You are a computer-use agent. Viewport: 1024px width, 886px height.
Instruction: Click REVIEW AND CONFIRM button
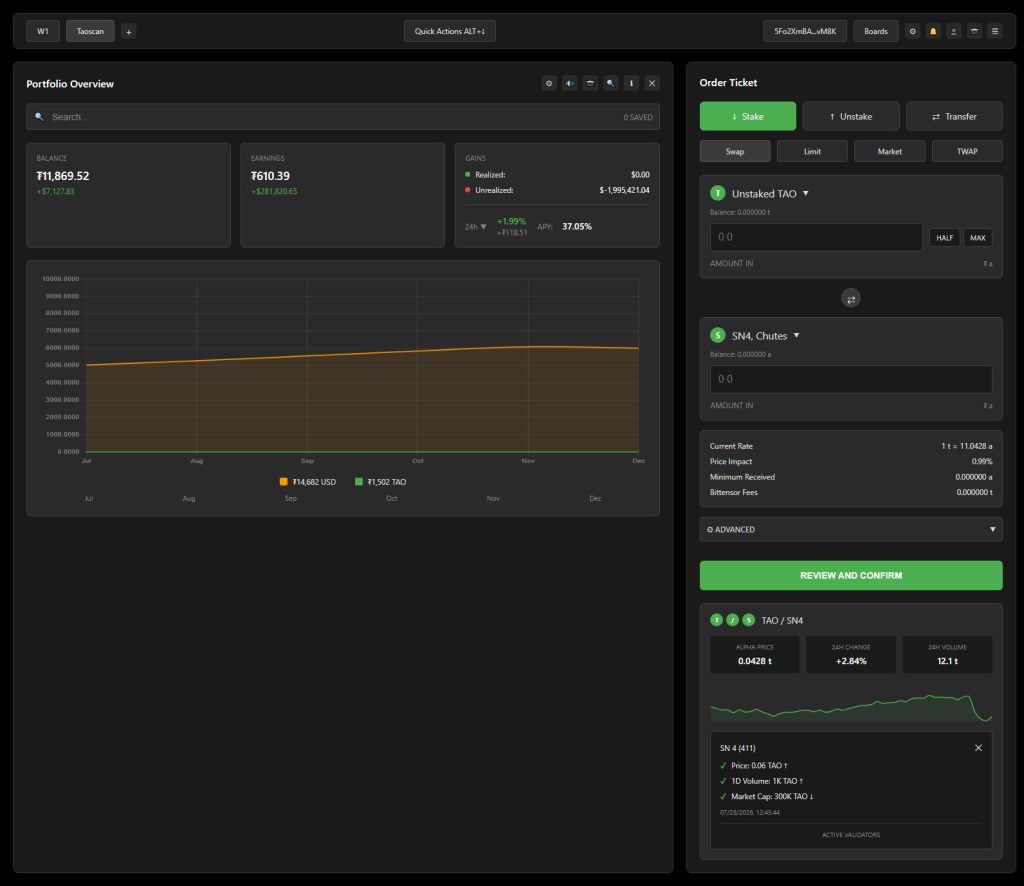pyautogui.click(x=851, y=575)
